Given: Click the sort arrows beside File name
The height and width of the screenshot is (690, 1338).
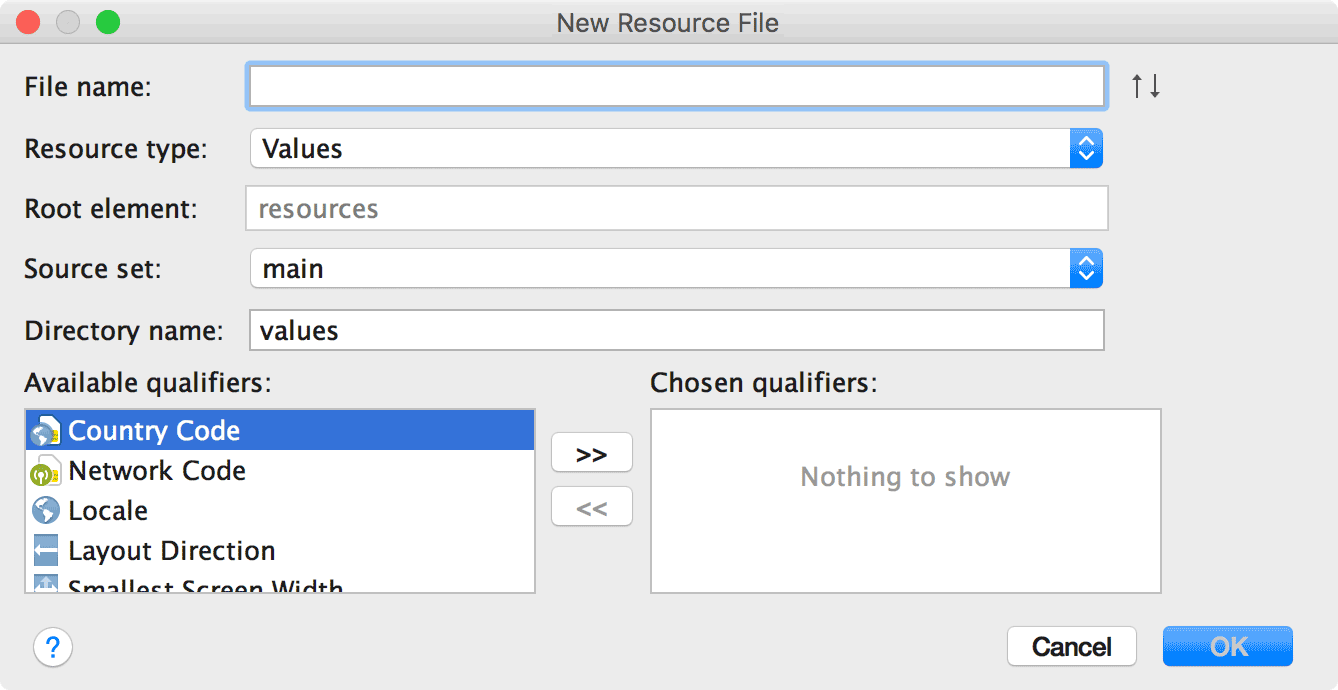Looking at the screenshot, I should tap(1146, 86).
